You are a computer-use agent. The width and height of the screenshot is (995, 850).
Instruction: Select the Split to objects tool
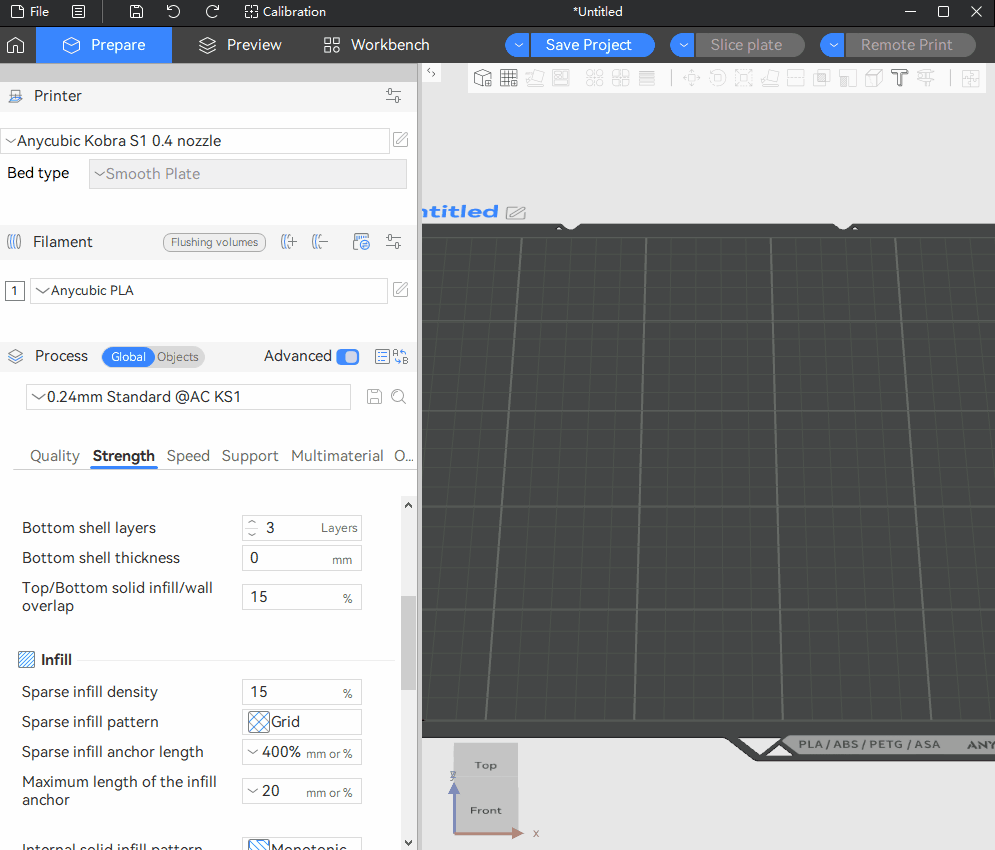point(595,78)
